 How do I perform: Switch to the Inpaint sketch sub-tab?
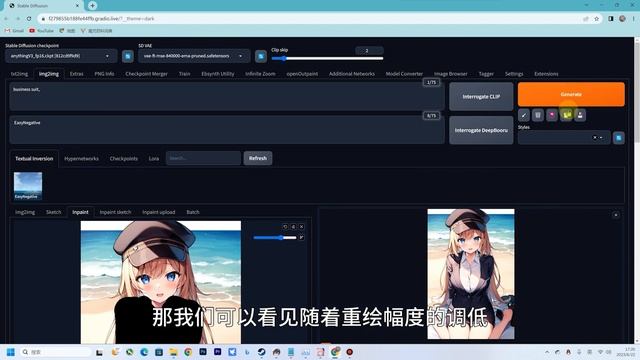115,212
